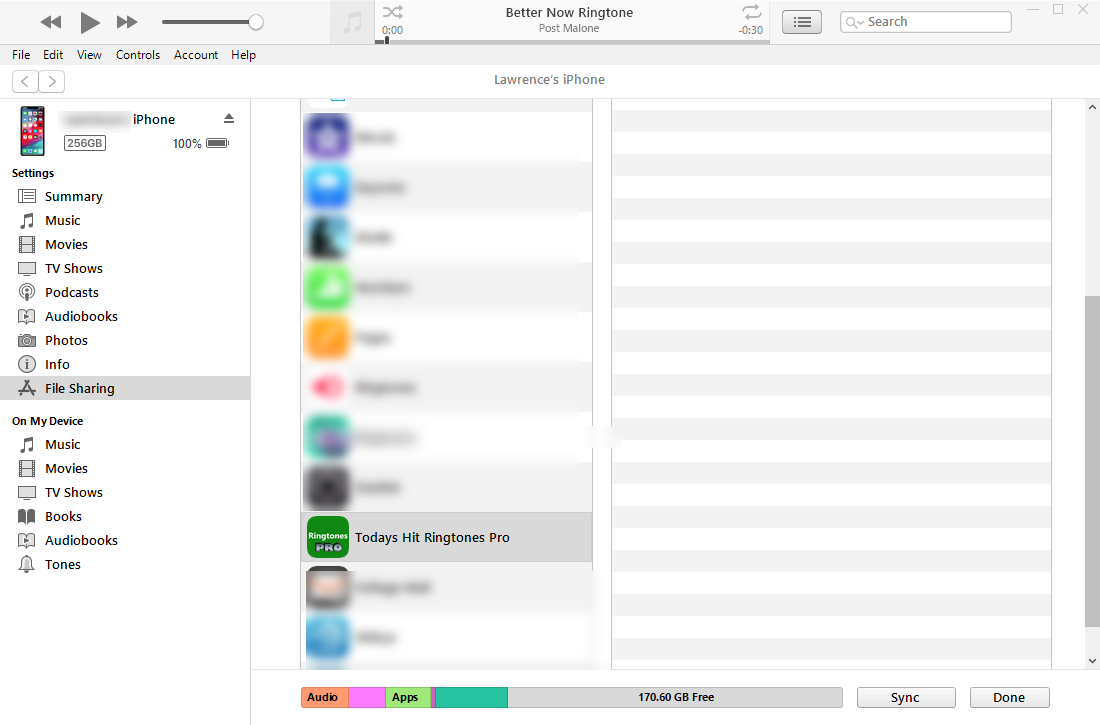Select Music under Settings
Viewport: 1100px width, 725px height.
(x=125, y=220)
